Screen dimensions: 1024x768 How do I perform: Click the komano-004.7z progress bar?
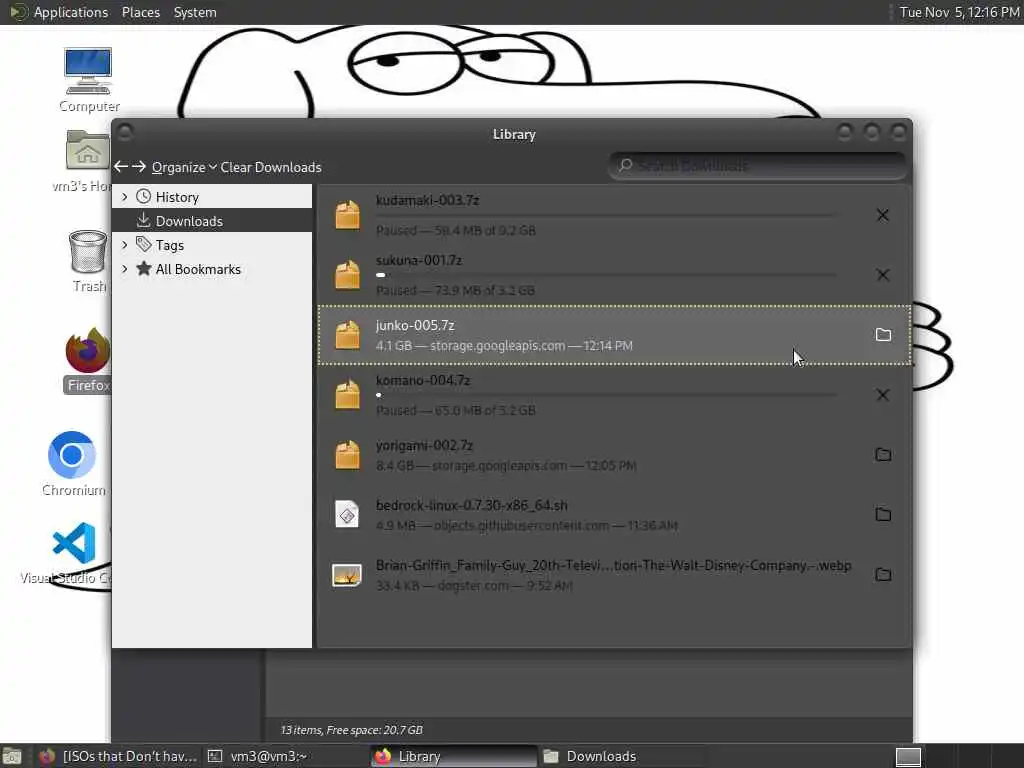coord(606,395)
